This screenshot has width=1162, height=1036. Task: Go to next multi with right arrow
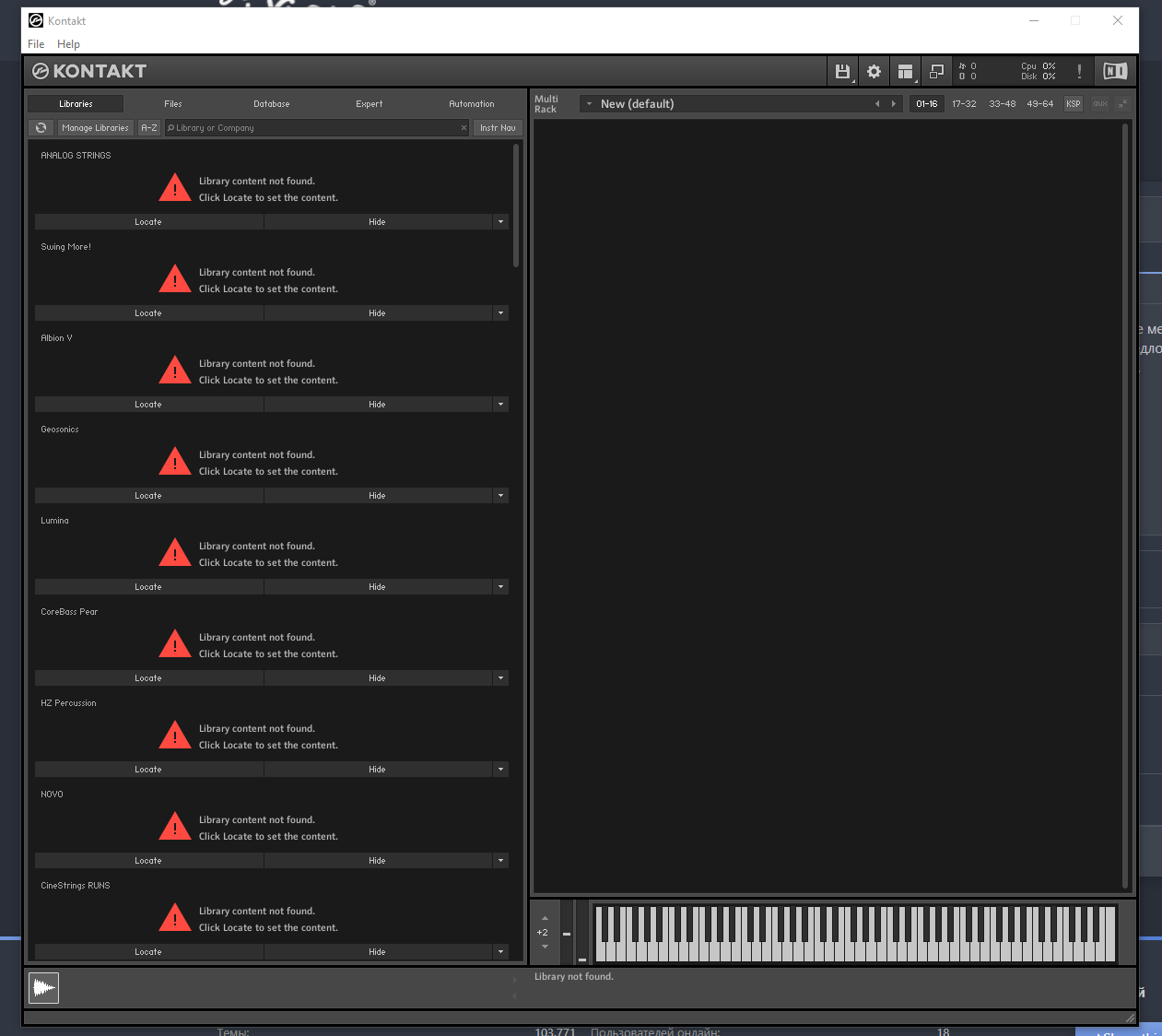pyautogui.click(x=893, y=104)
